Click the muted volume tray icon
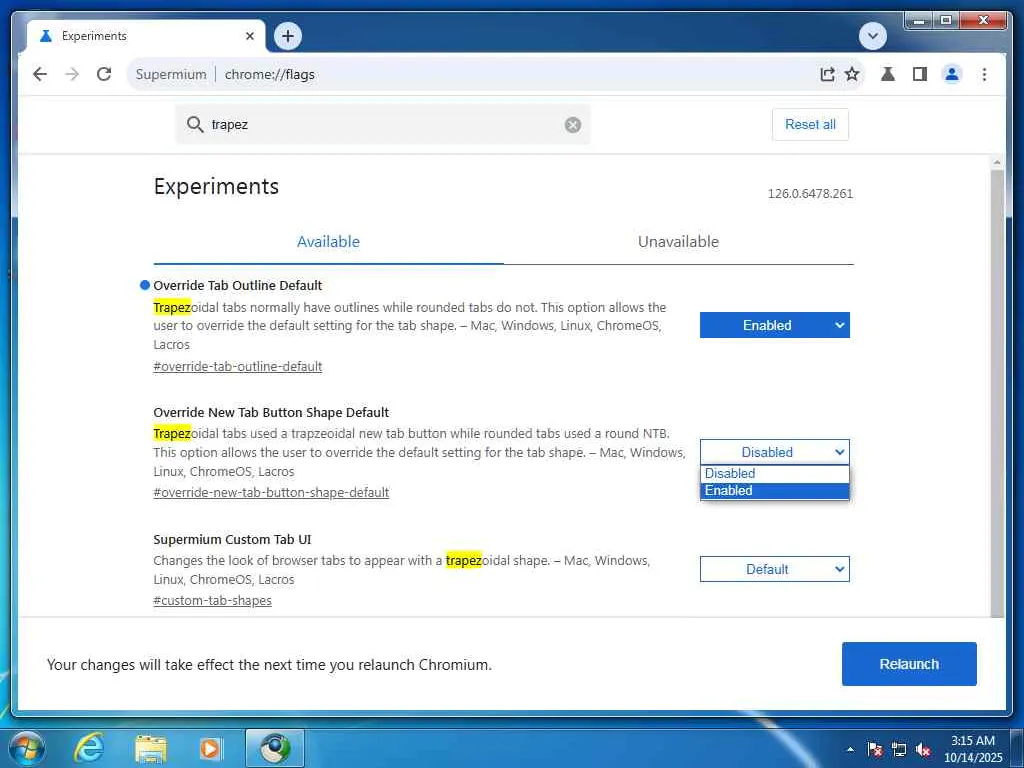 [x=923, y=749]
